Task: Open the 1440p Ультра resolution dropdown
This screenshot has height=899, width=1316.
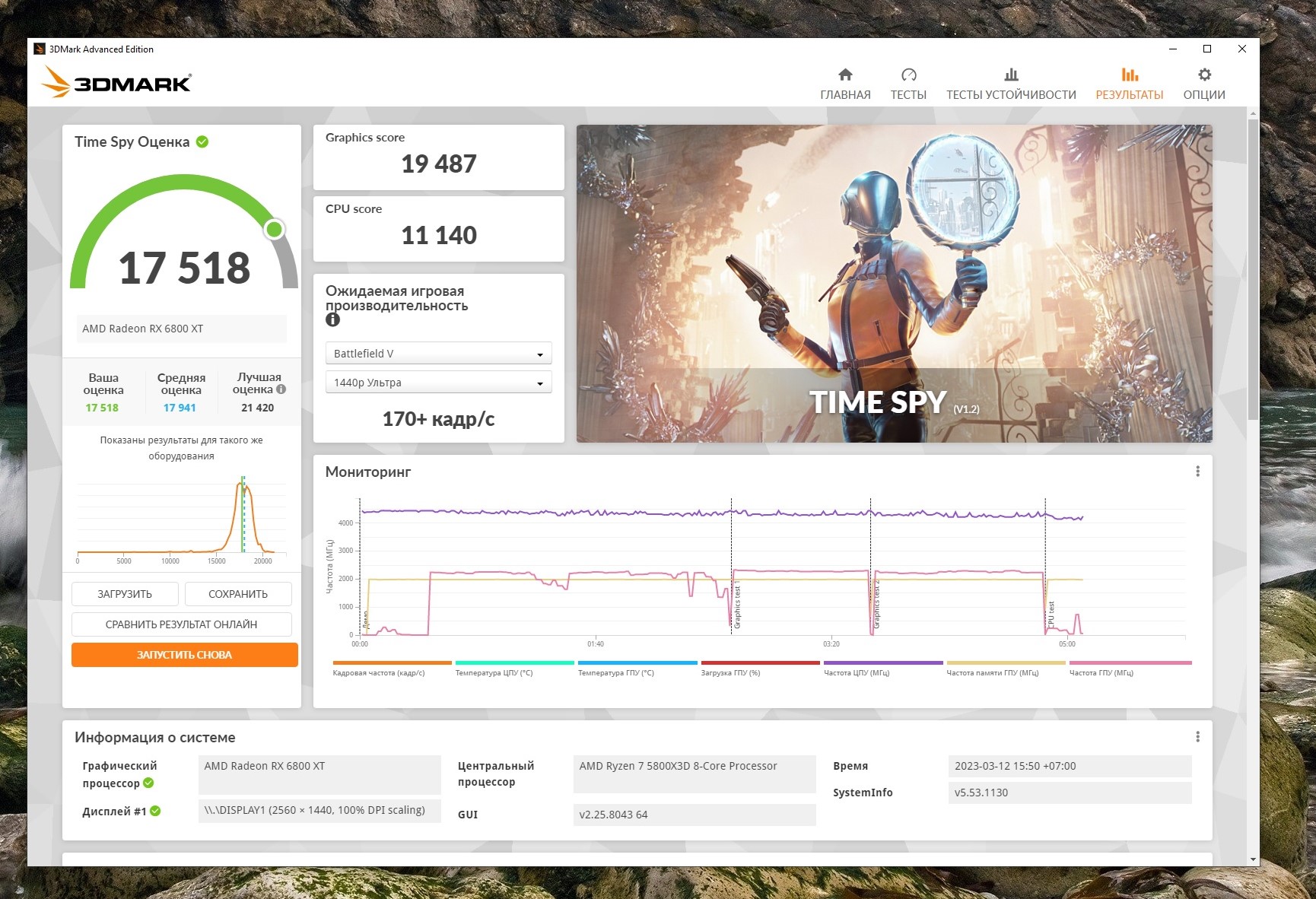Action: click(439, 383)
